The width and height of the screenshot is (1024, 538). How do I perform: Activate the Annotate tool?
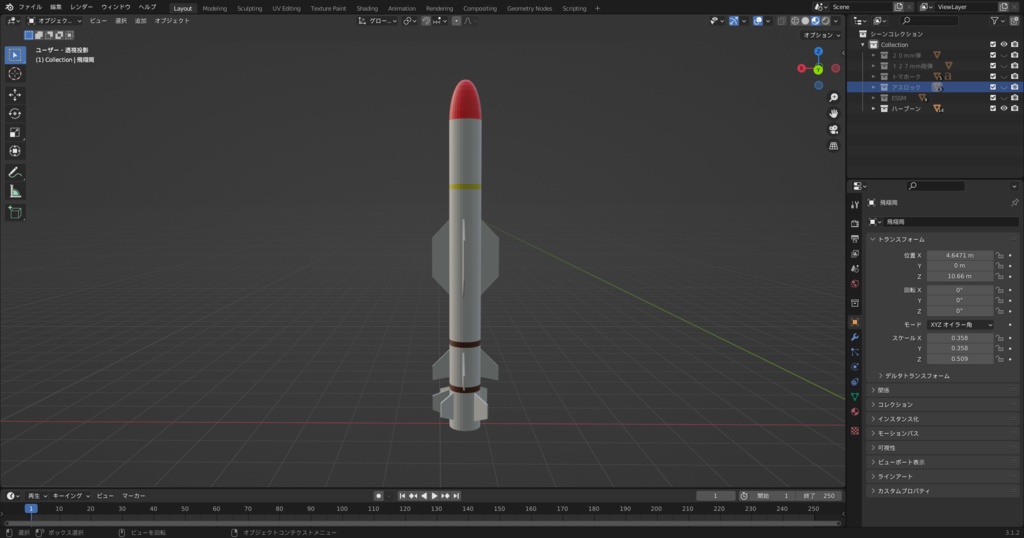[15, 172]
